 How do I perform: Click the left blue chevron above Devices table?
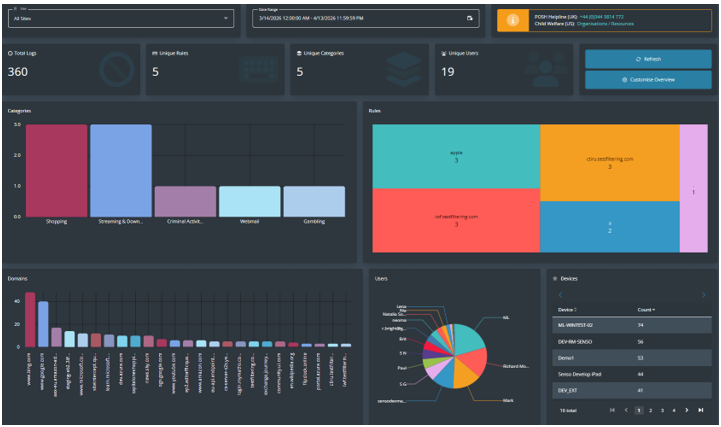[560, 295]
